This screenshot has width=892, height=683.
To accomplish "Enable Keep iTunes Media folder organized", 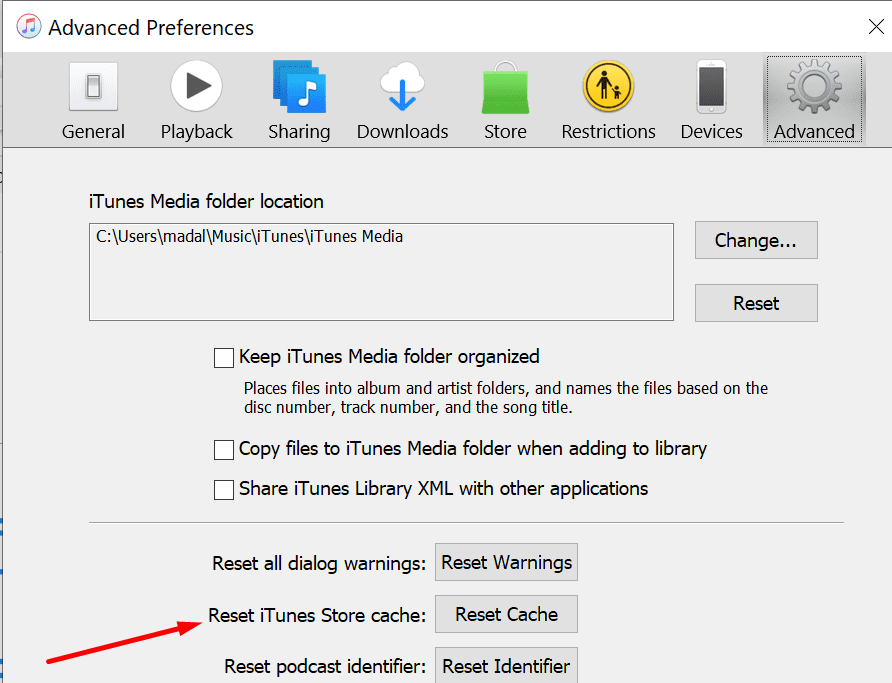I will (x=224, y=358).
